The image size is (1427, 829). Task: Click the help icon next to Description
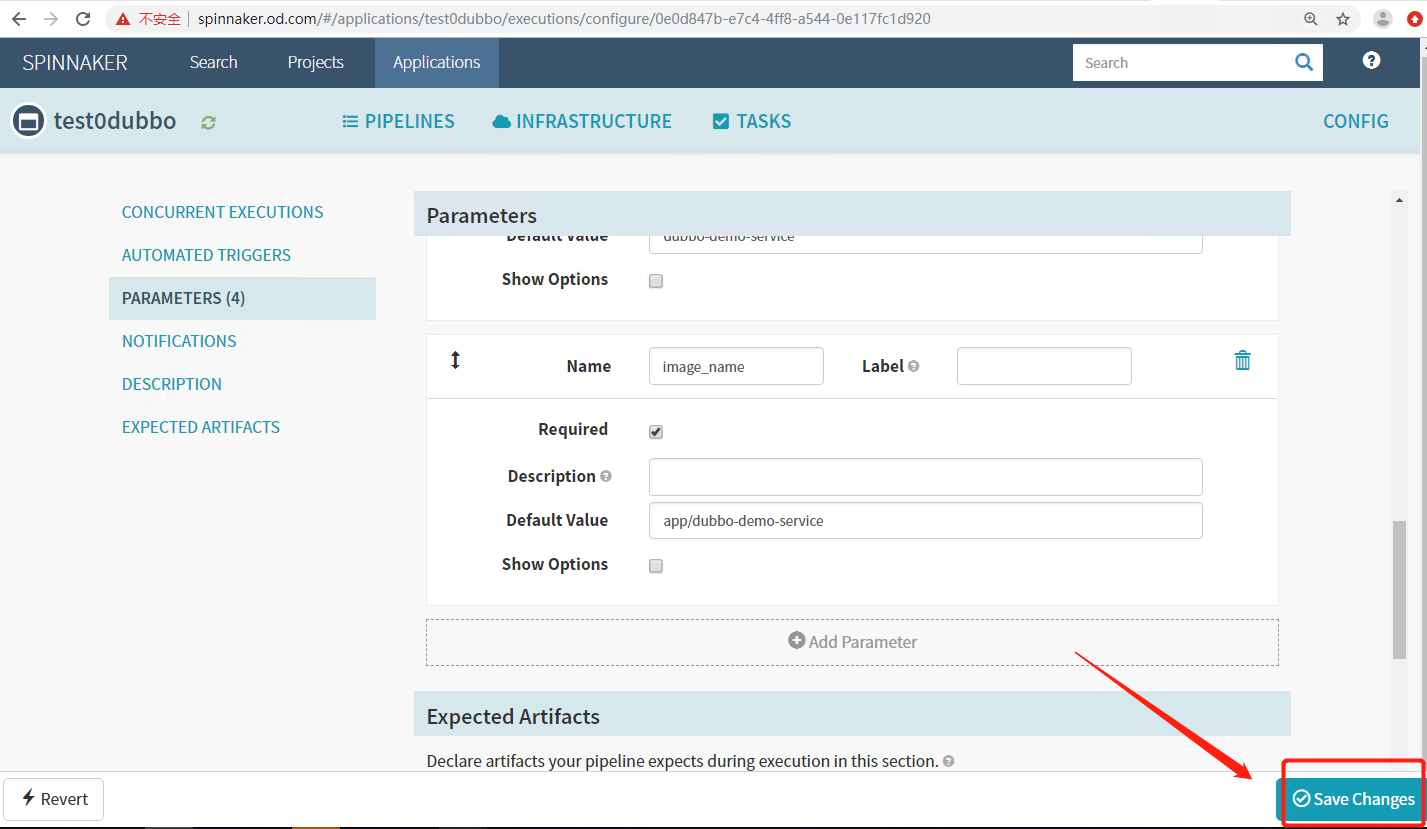tap(605, 477)
